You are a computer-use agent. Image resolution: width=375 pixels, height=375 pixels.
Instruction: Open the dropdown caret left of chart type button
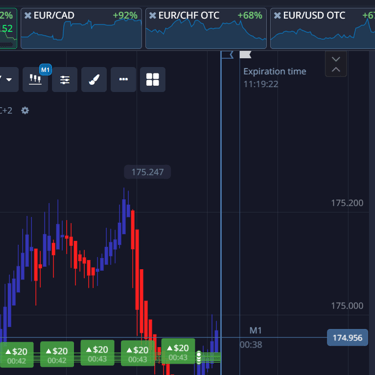9,79
